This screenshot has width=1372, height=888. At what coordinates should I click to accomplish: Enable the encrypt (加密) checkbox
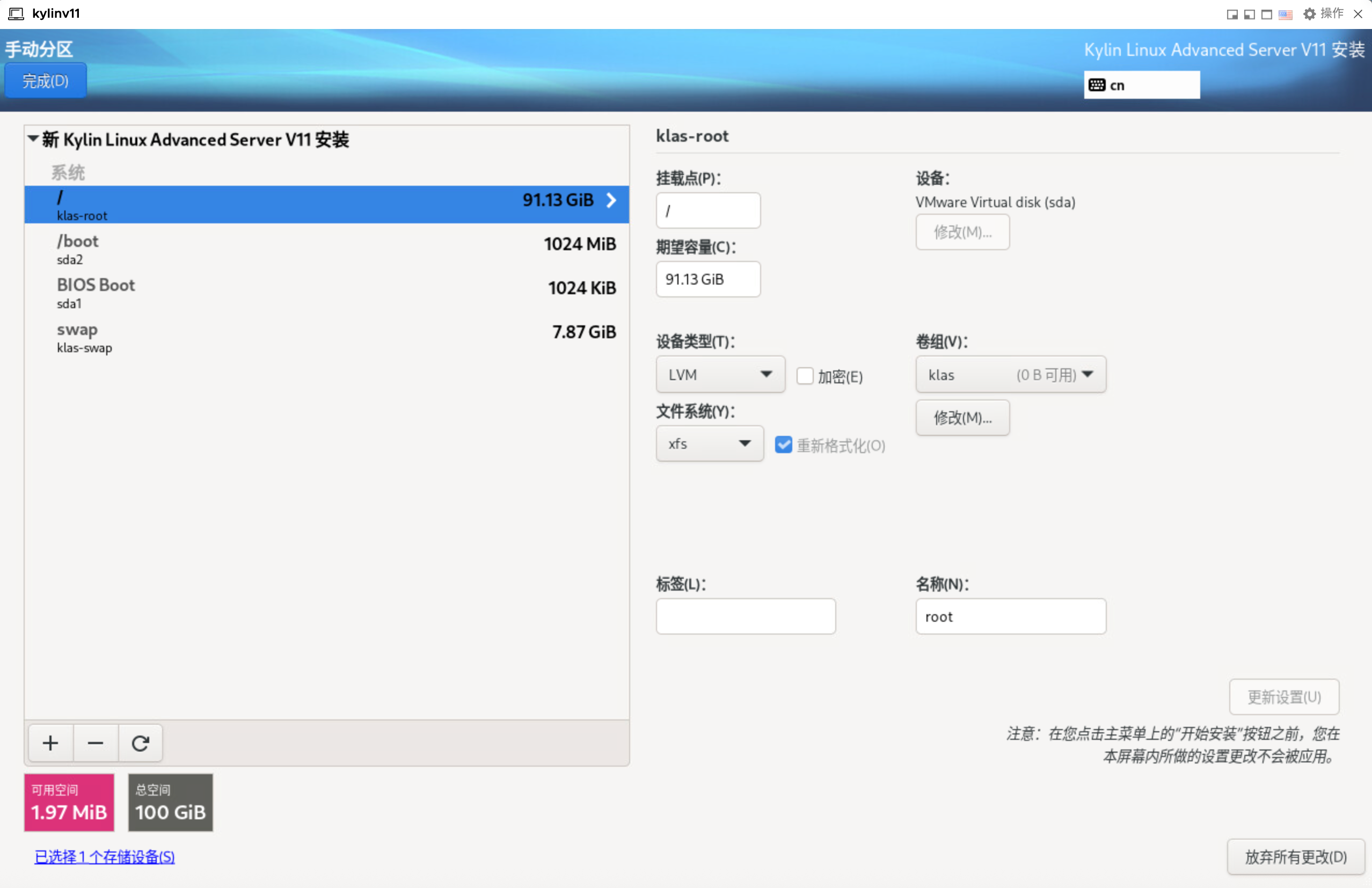tap(804, 375)
